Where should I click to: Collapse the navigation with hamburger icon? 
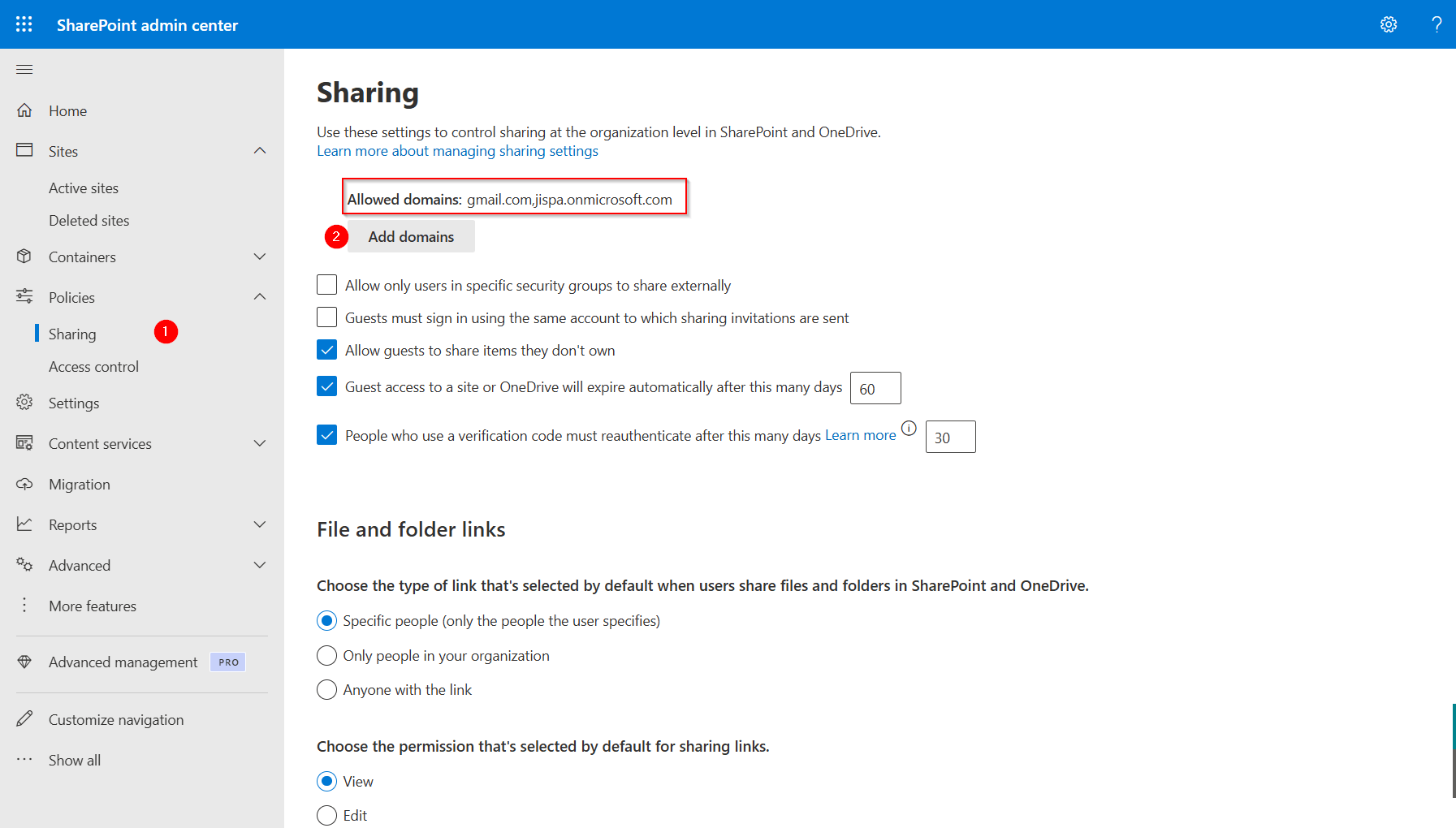click(24, 69)
